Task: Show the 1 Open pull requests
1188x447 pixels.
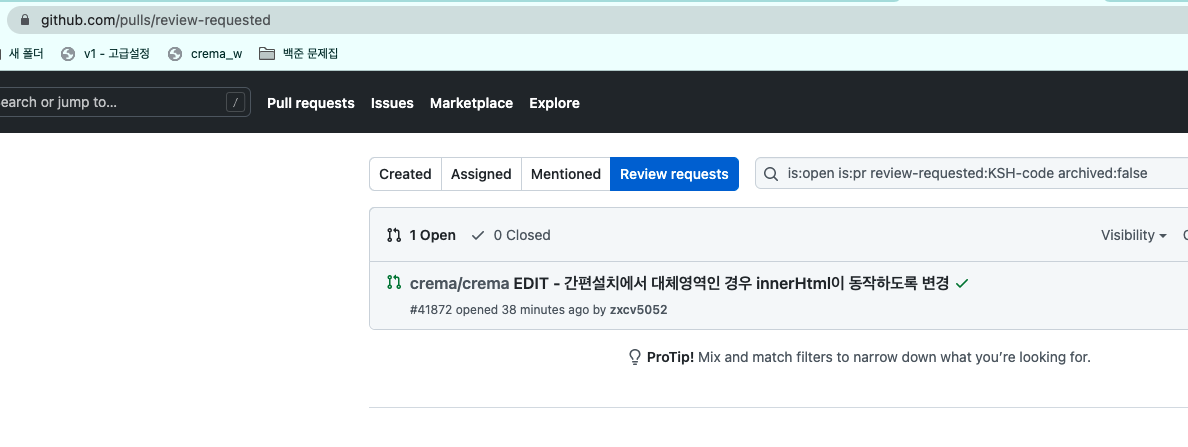Action: (x=421, y=235)
